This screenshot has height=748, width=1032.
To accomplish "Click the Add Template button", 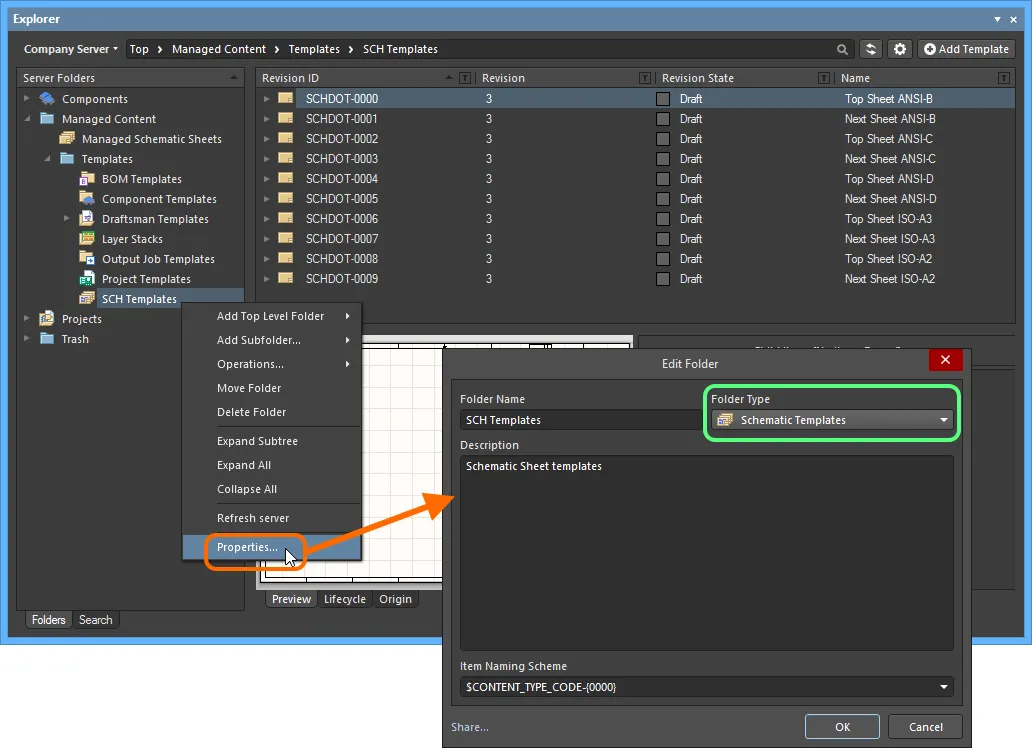I will 966,49.
